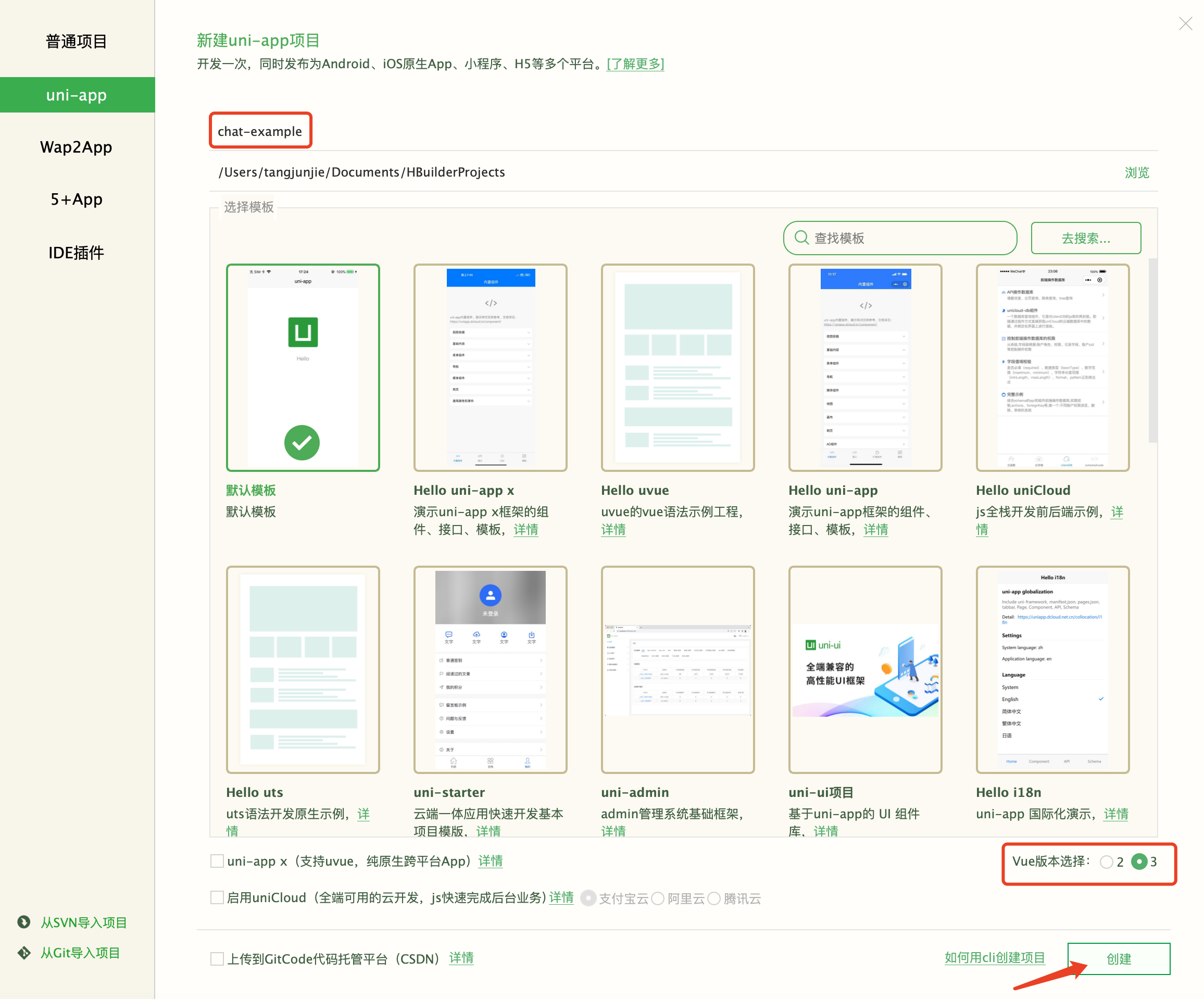The width and height of the screenshot is (1204, 999).
Task: Click the Git import icon
Action: click(x=24, y=953)
